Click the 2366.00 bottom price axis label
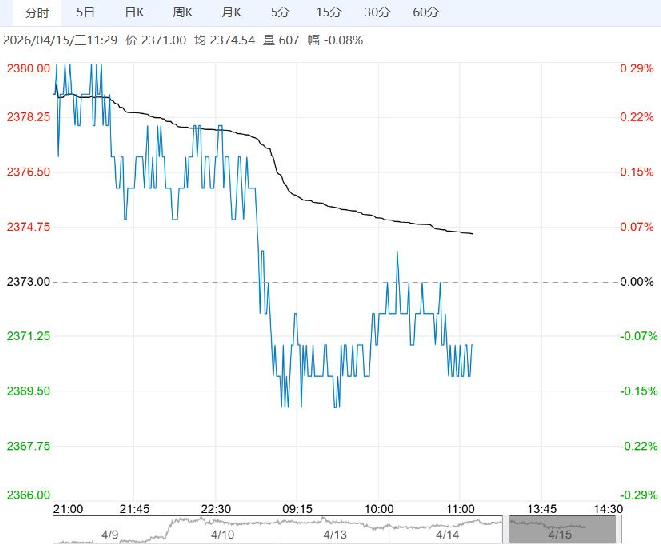The height and width of the screenshot is (546, 661). point(28,495)
